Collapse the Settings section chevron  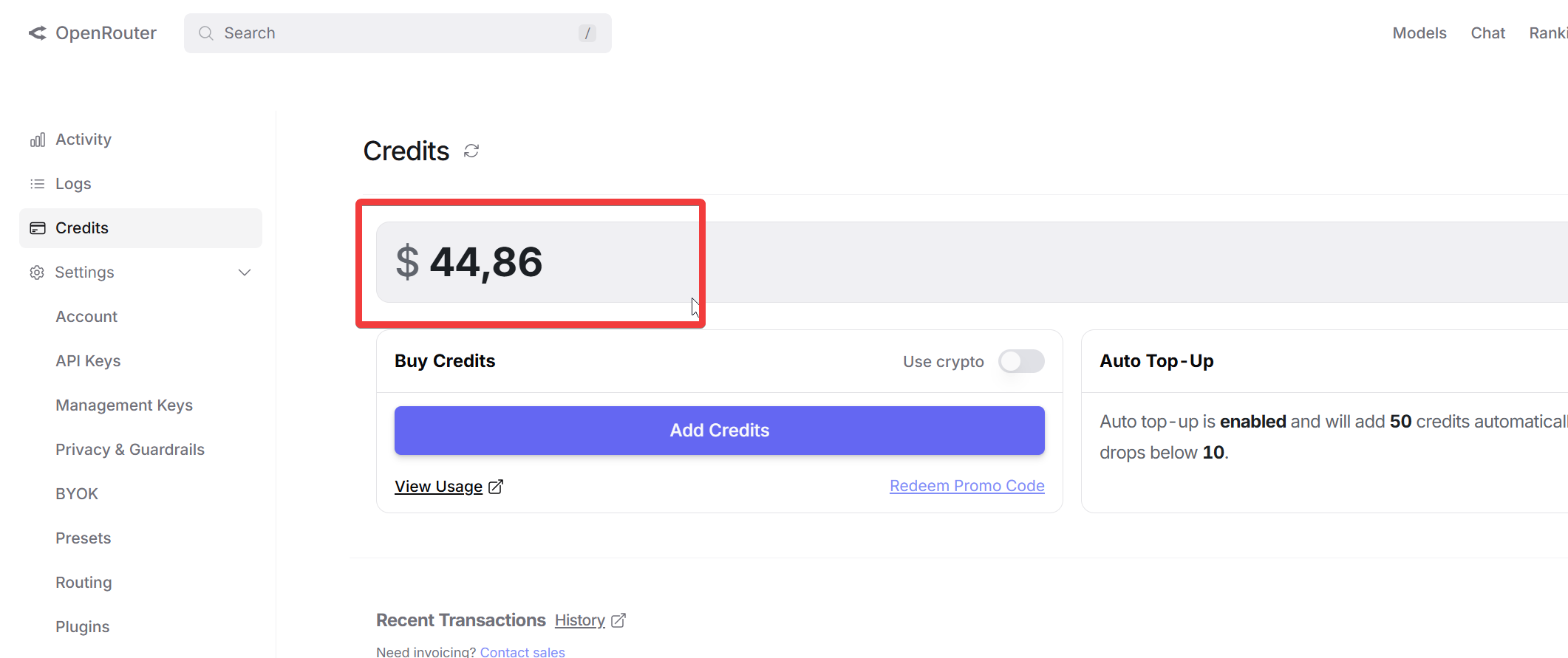[x=245, y=273]
